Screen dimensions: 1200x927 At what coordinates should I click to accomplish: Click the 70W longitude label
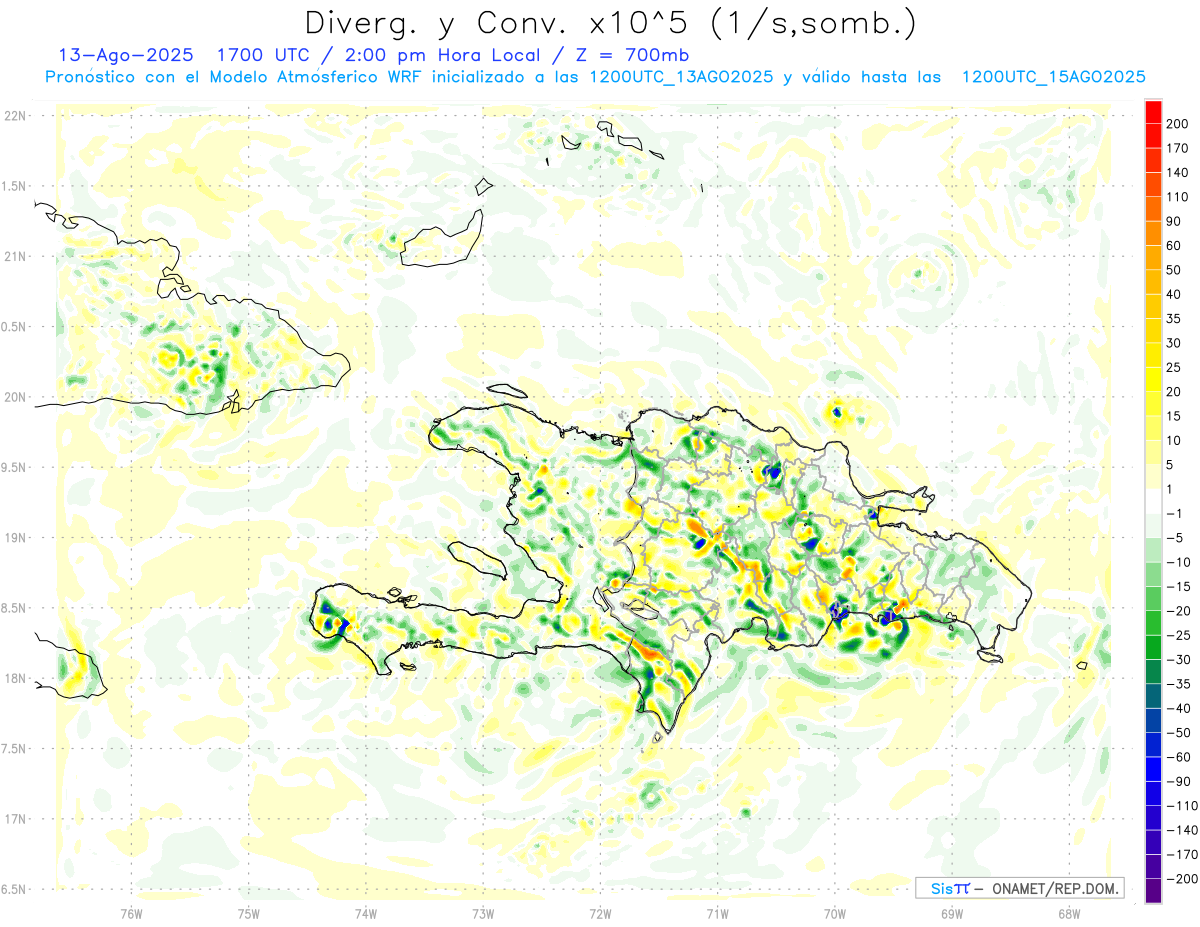click(x=834, y=914)
